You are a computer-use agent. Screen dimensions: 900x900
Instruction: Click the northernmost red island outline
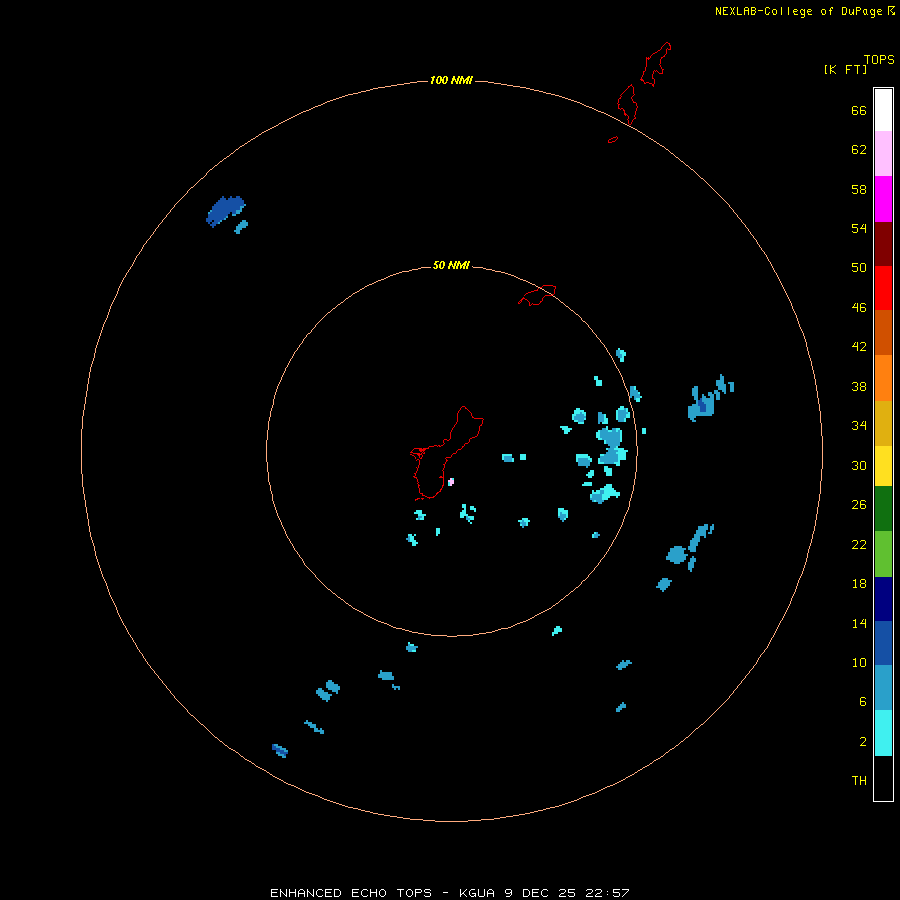pyautogui.click(x=655, y=64)
